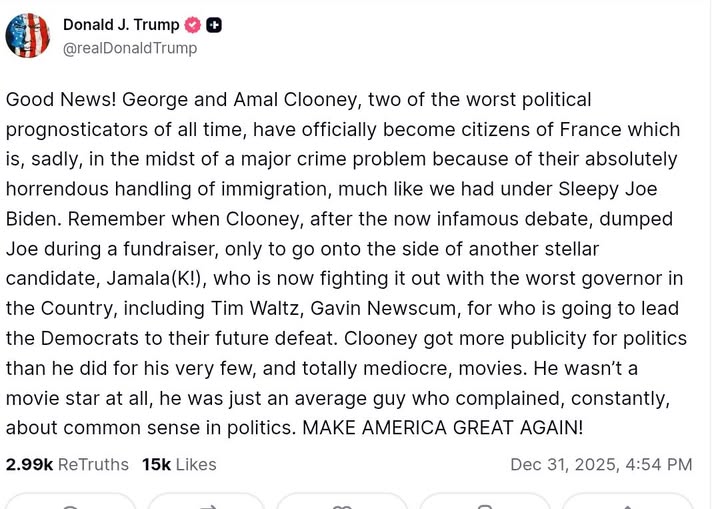The height and width of the screenshot is (509, 720).
Task: Like the post with the heart icon
Action: 342,503
